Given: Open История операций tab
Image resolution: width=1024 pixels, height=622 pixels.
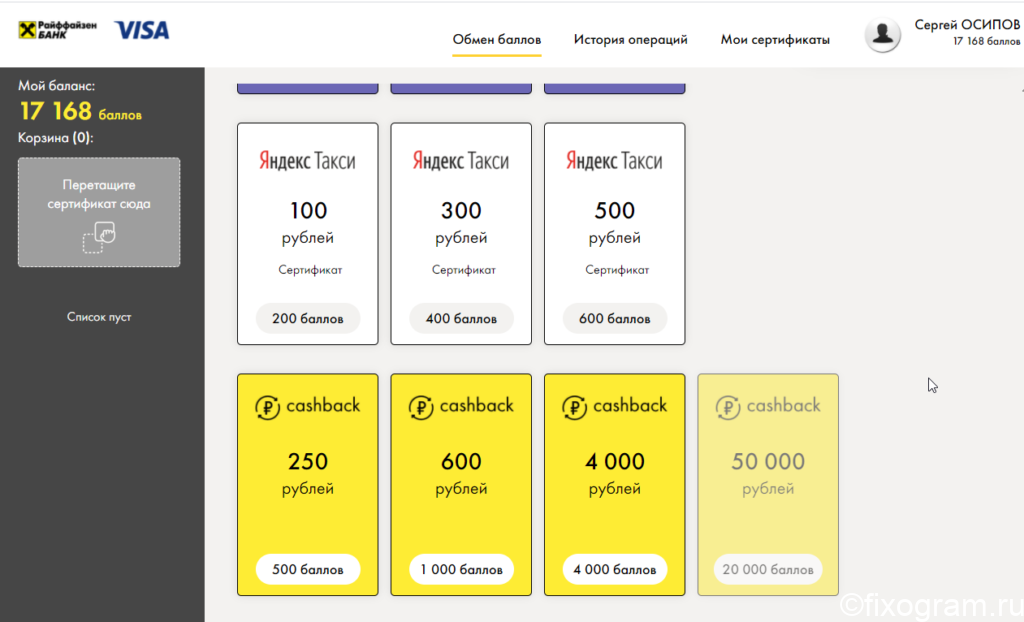Looking at the screenshot, I should pyautogui.click(x=630, y=40).
